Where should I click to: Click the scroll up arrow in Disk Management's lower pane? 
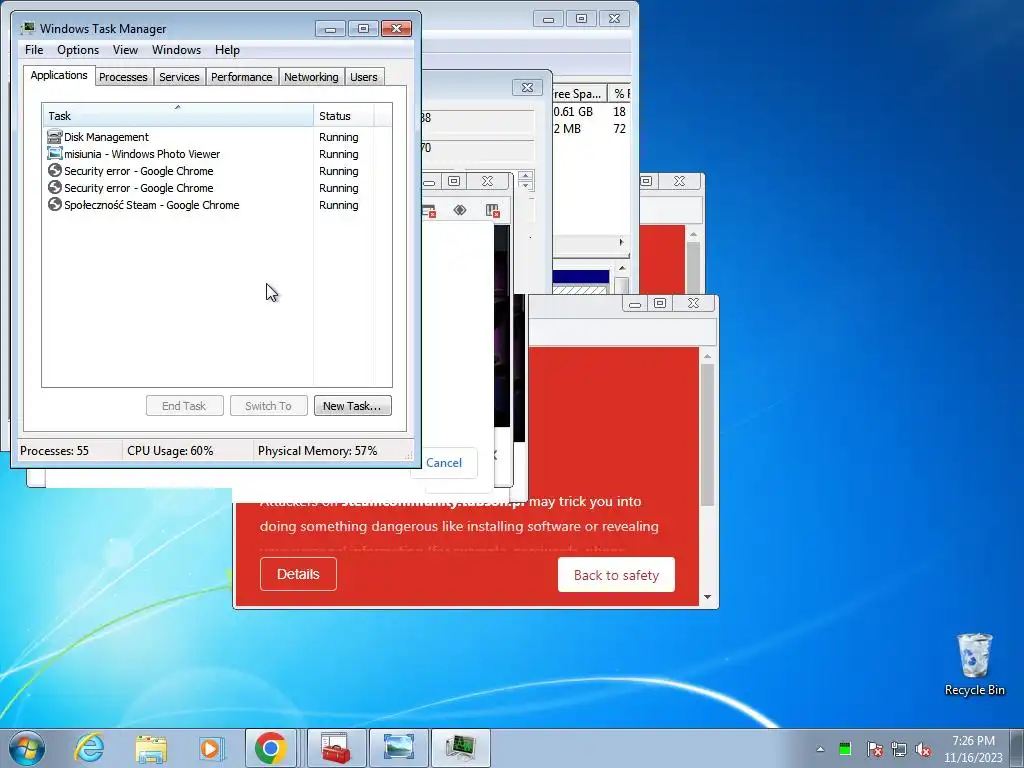622,268
